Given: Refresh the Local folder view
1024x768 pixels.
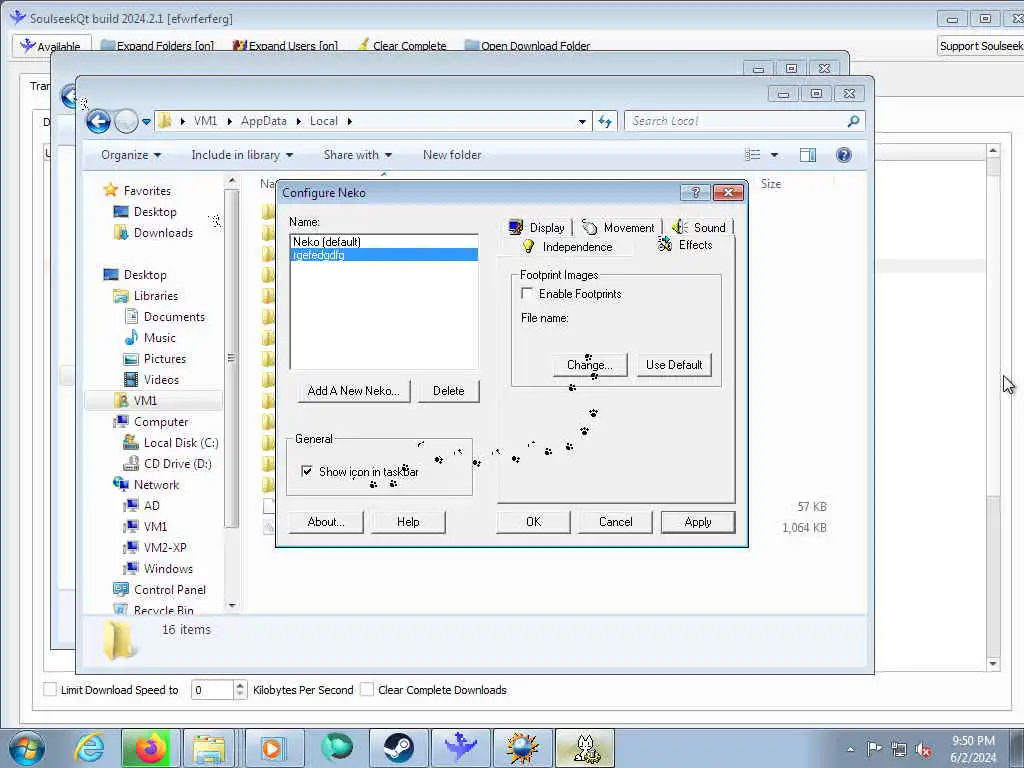Looking at the screenshot, I should click(x=605, y=121).
